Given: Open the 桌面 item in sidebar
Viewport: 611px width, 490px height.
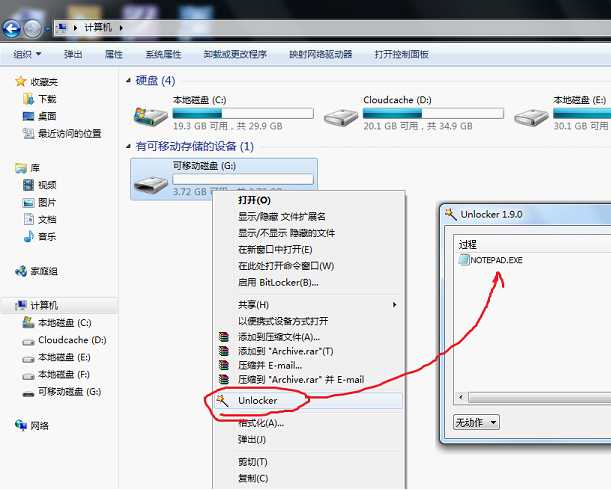Looking at the screenshot, I should (39, 116).
